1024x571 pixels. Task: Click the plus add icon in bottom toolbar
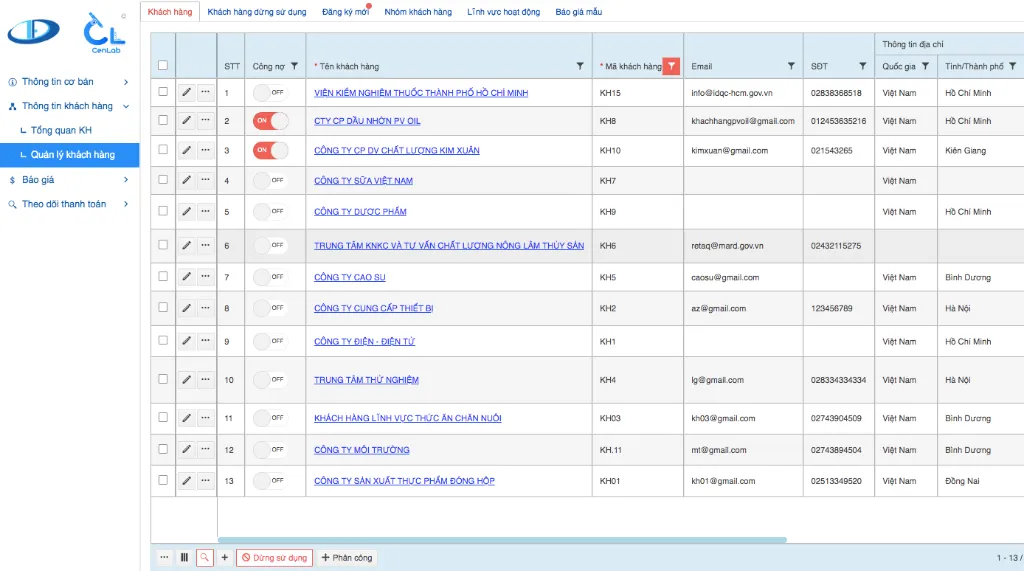(225, 557)
